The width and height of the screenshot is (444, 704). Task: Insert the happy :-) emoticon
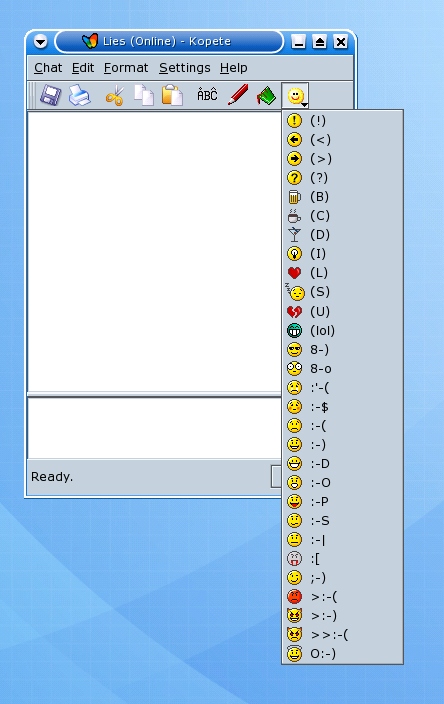(x=342, y=444)
